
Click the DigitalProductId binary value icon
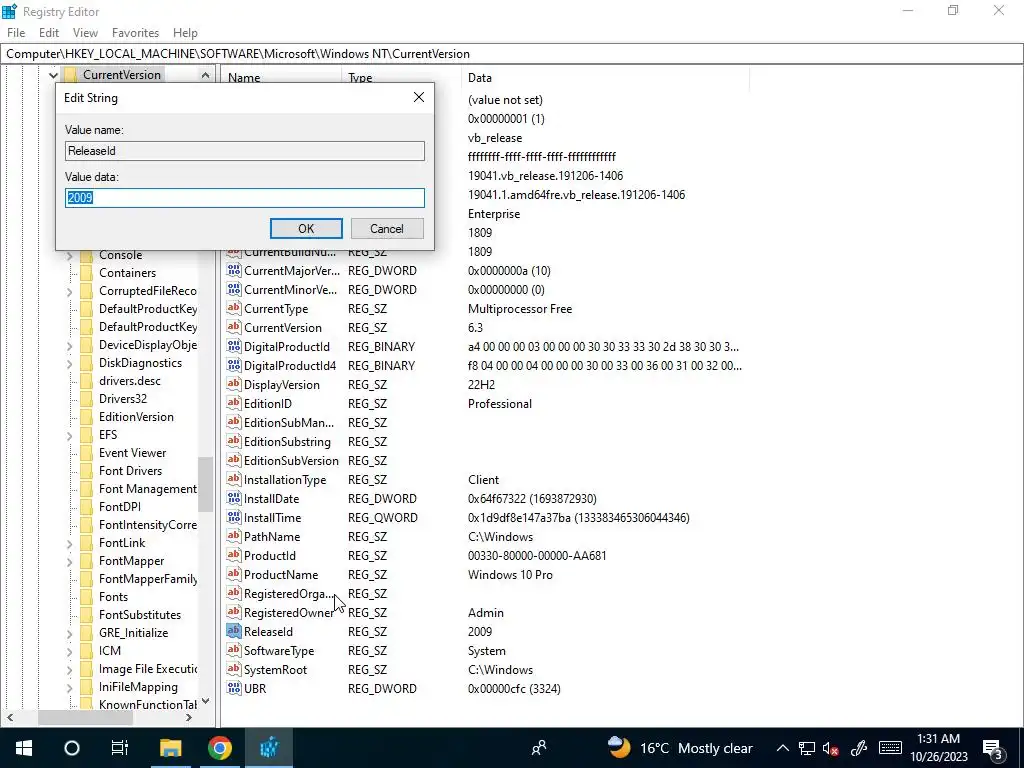233,346
